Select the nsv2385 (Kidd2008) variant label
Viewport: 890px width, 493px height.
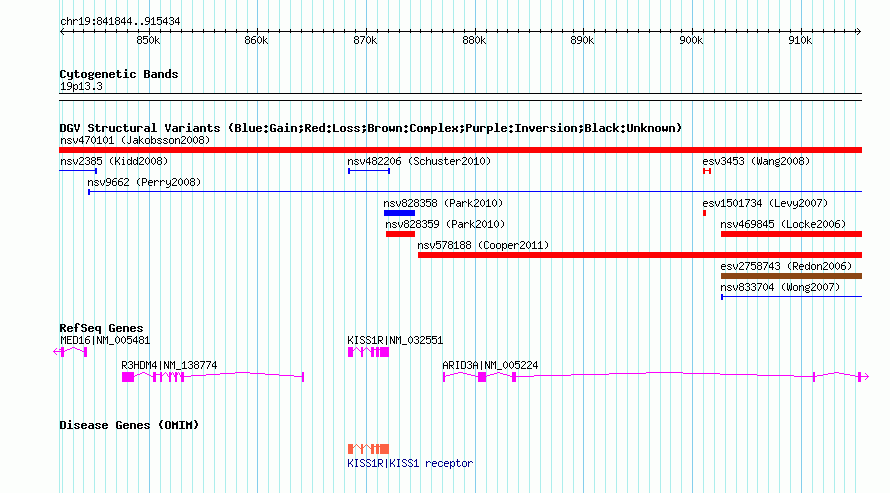click(x=114, y=161)
